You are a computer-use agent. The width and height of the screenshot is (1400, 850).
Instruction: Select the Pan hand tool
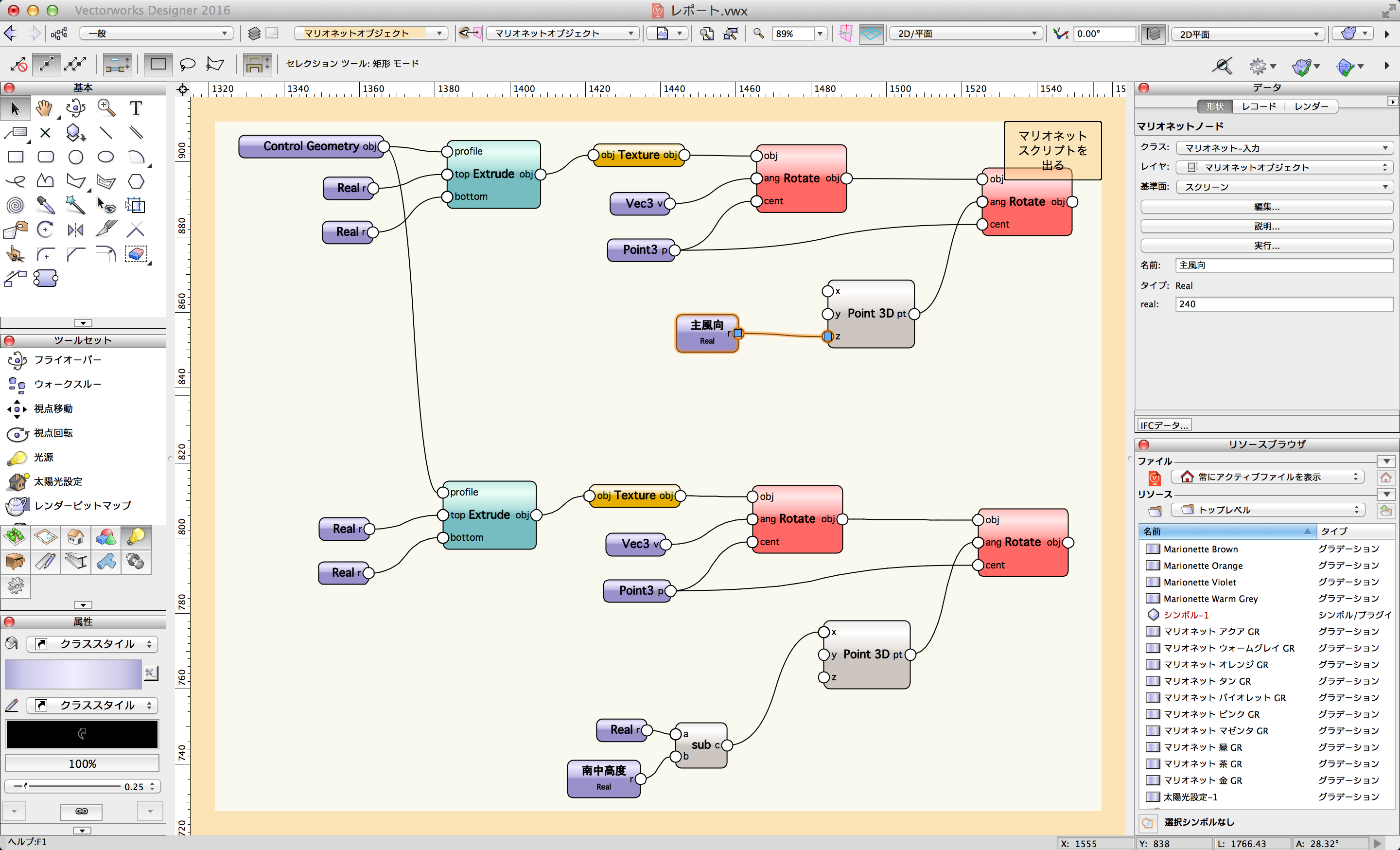pos(45,108)
